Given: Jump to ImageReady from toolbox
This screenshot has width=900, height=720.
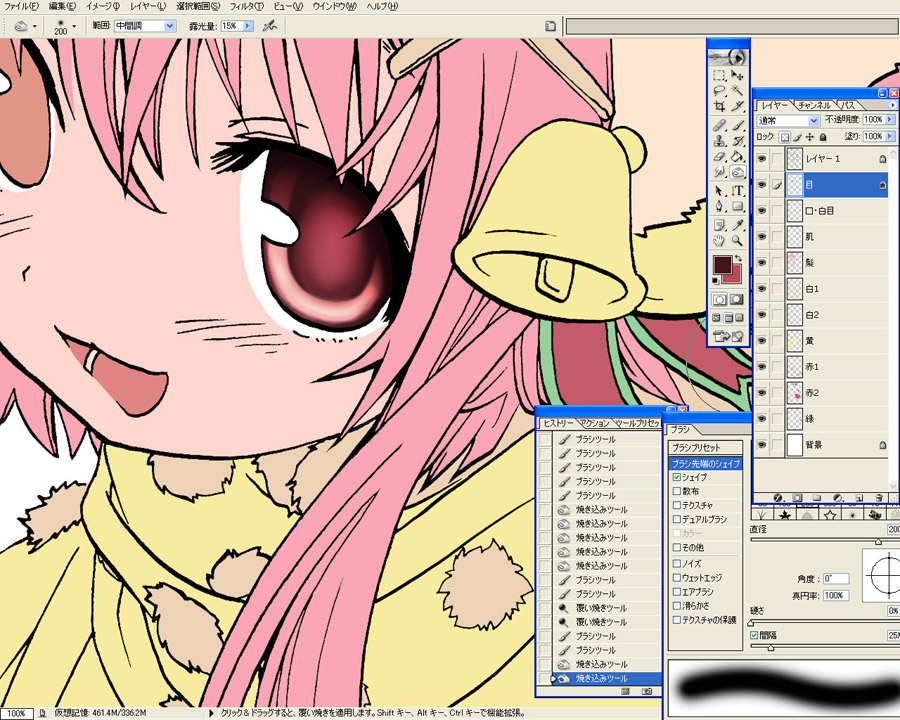Looking at the screenshot, I should click(x=728, y=336).
